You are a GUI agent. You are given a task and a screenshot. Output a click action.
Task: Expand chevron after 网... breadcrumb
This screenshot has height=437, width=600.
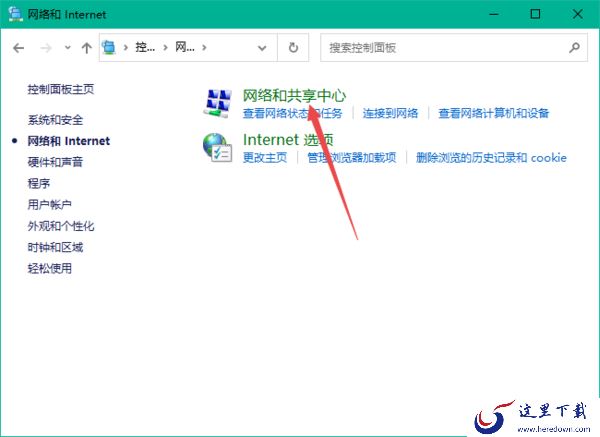(x=204, y=48)
